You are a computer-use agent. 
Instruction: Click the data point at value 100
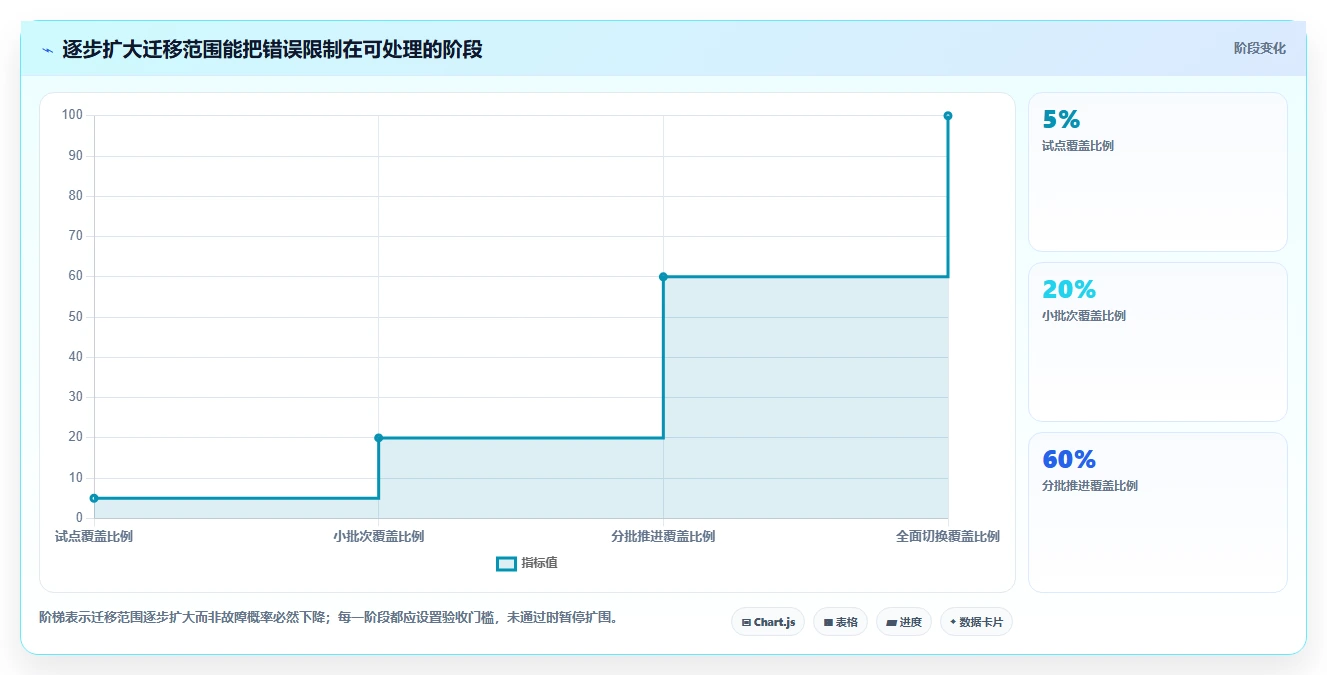[948, 116]
